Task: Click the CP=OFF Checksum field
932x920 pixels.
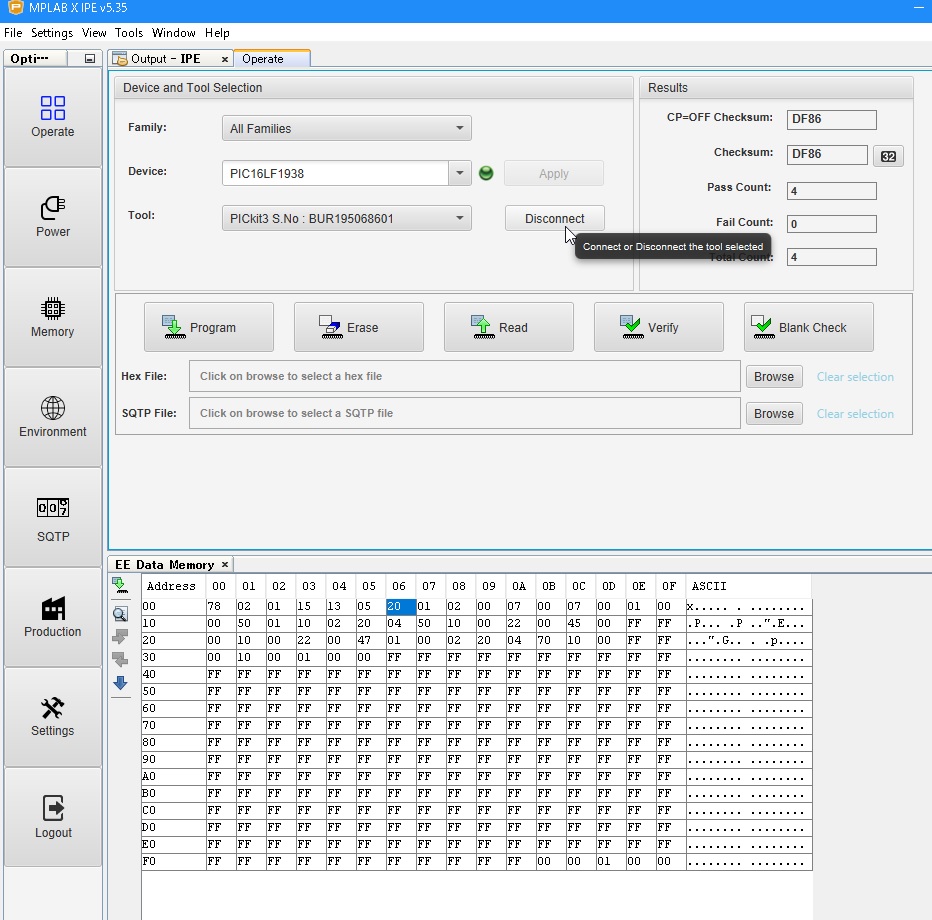Action: click(x=831, y=119)
